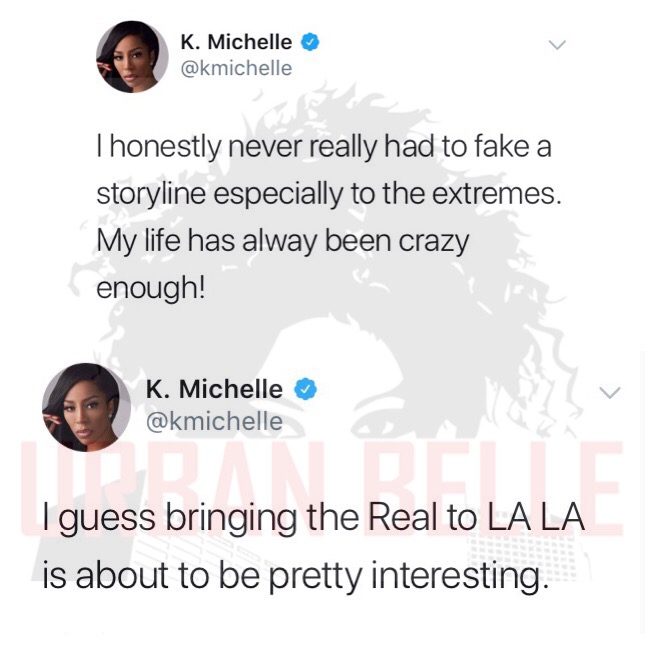Click the word 'interesting' in the bottom tweet
The height and width of the screenshot is (660, 660).
(x=456, y=576)
